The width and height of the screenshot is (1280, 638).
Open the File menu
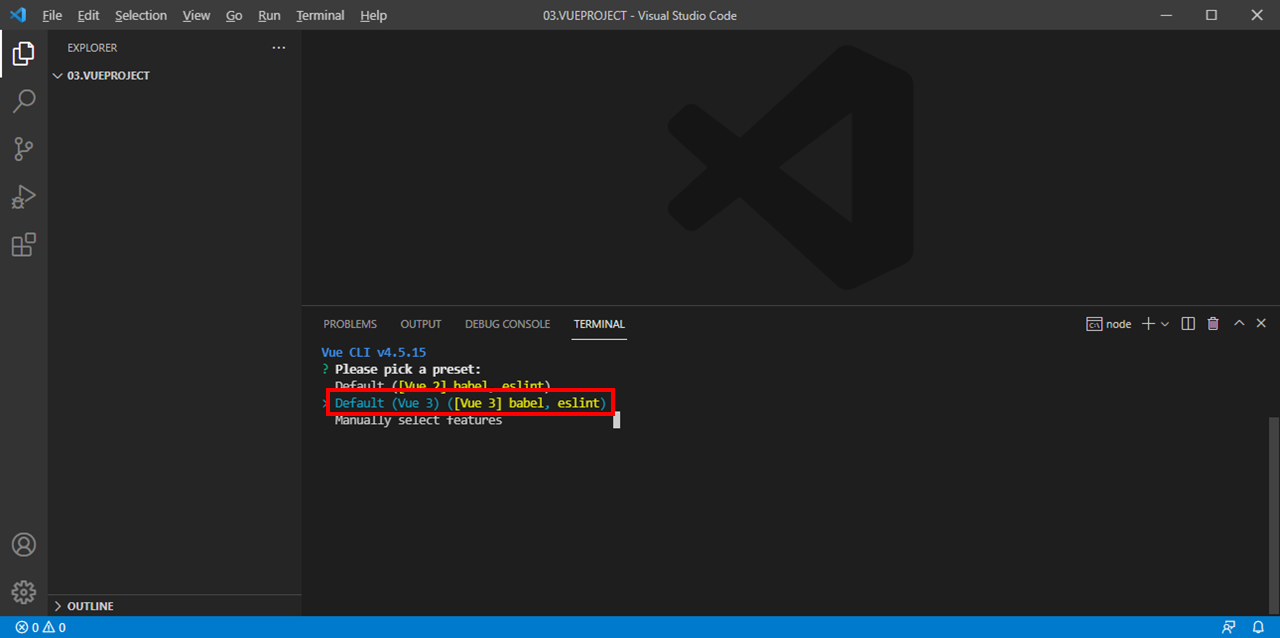[x=52, y=15]
